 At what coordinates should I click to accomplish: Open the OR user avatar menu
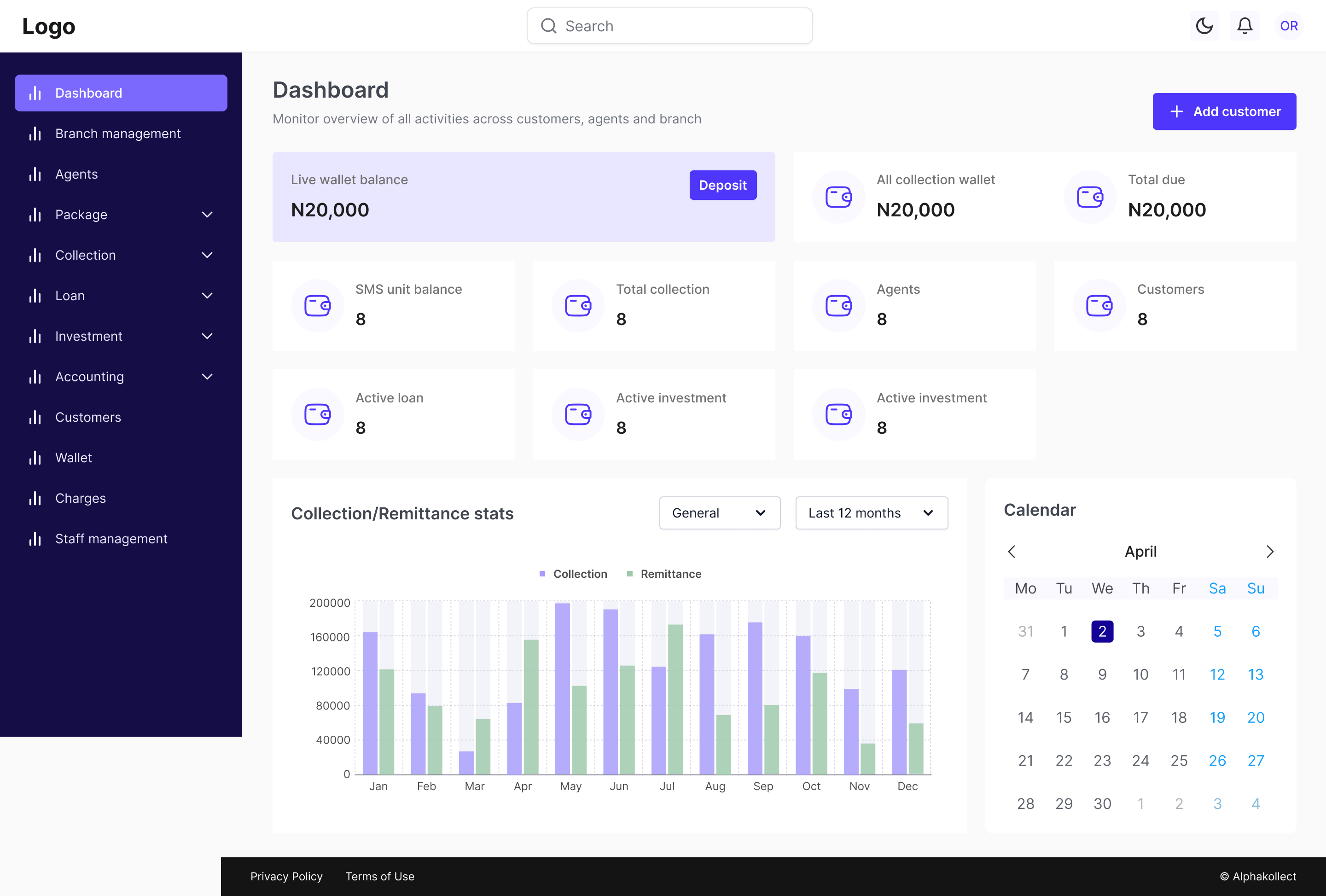[x=1288, y=26]
